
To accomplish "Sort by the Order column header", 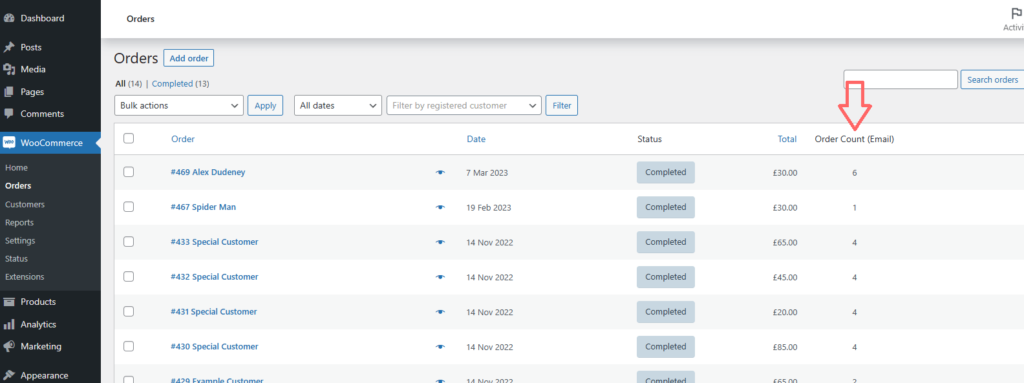I will tap(183, 139).
